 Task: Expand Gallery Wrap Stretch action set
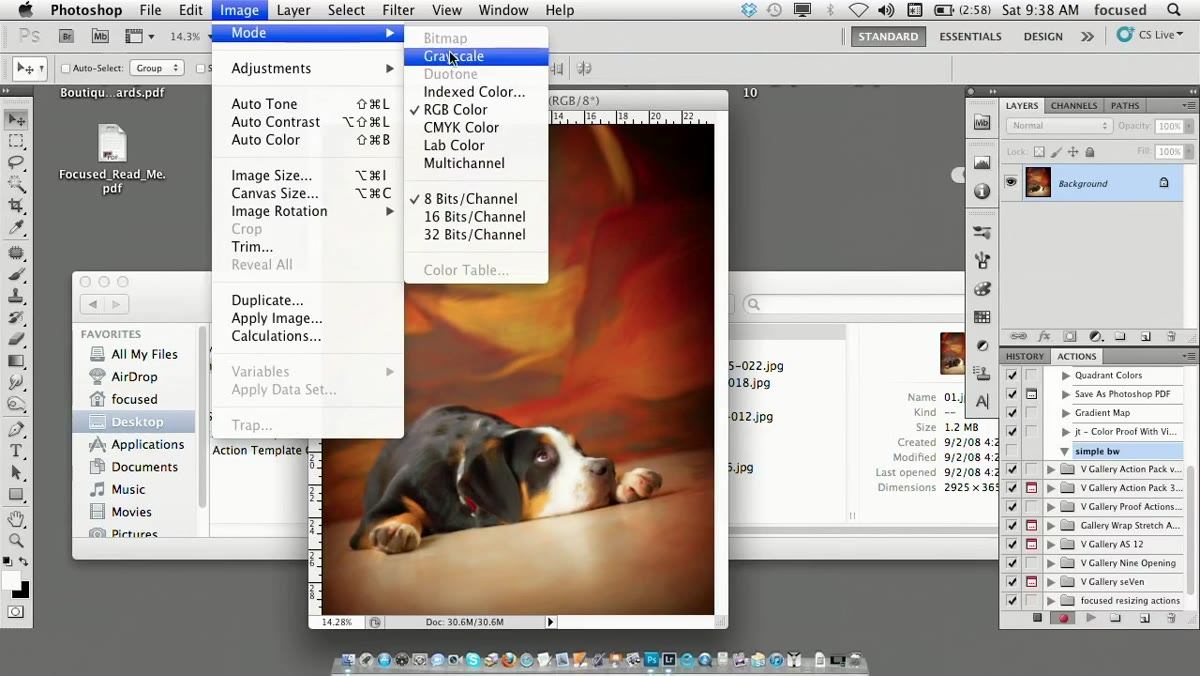point(1051,526)
